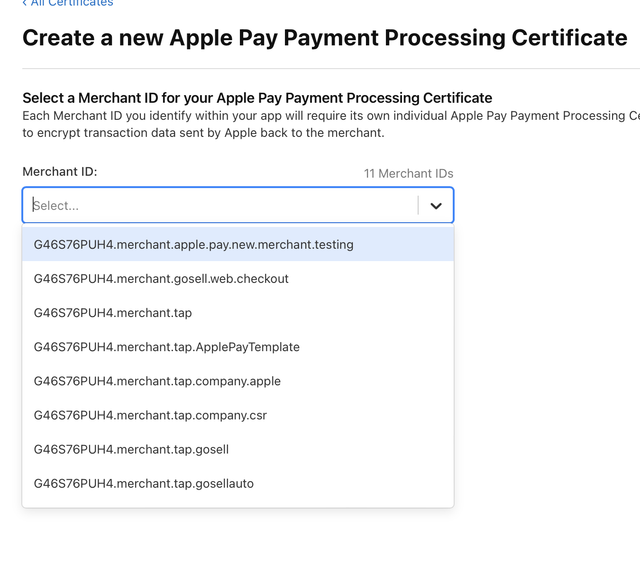Click the 'Merchant ID:' label

click(60, 172)
